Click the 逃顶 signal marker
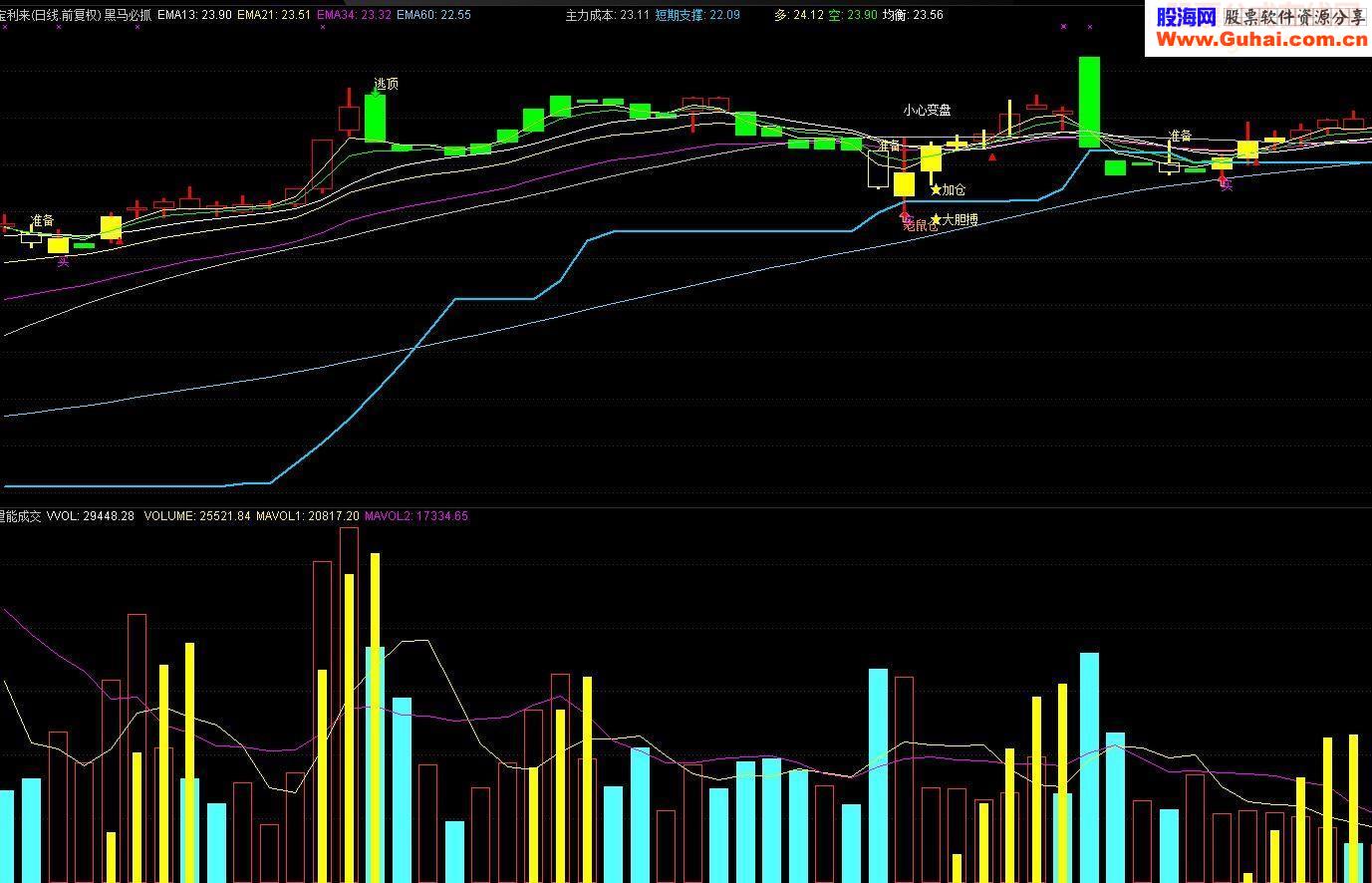1372x883 pixels. [386, 84]
